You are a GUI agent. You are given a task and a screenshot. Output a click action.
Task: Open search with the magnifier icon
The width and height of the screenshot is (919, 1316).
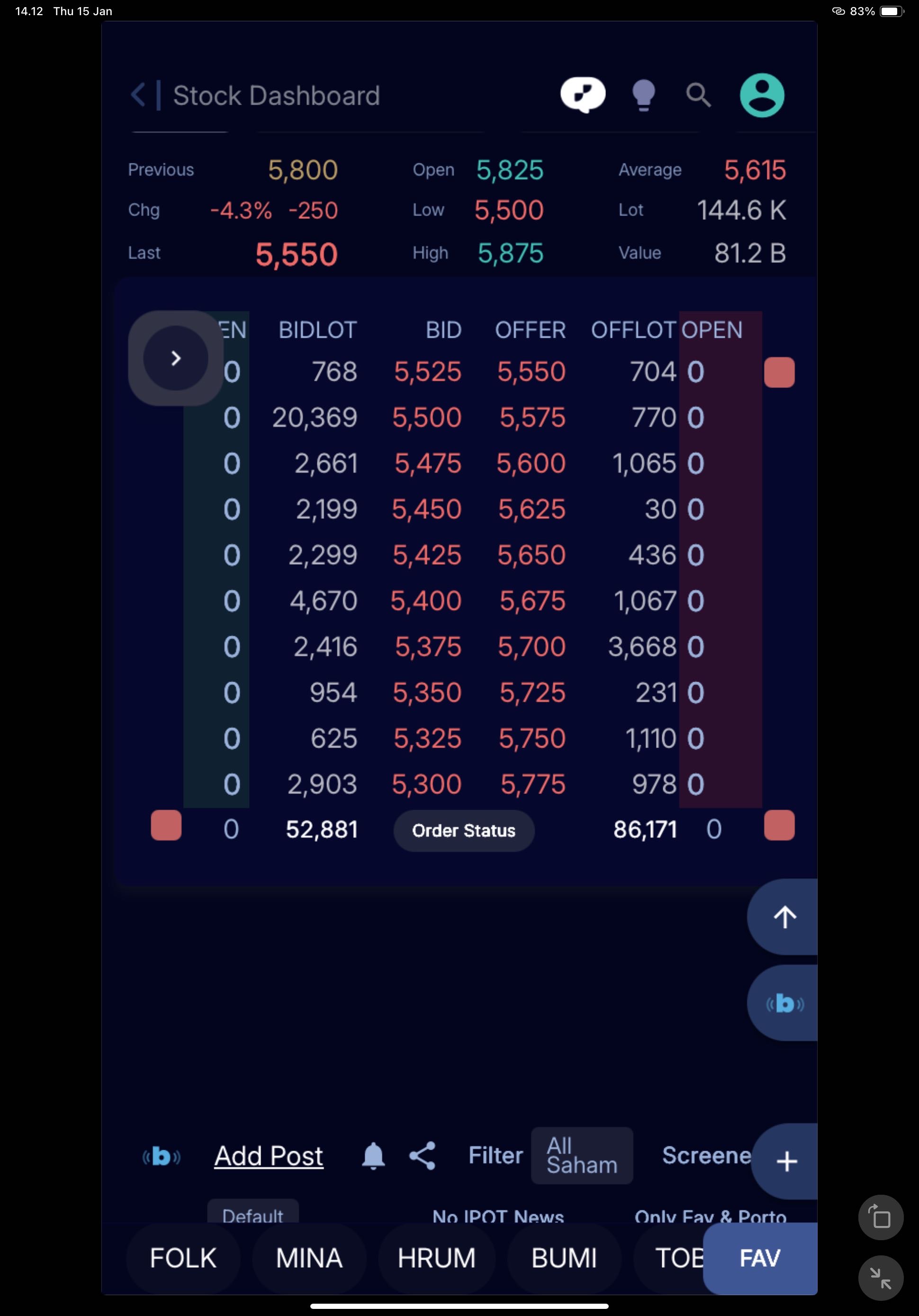point(698,95)
